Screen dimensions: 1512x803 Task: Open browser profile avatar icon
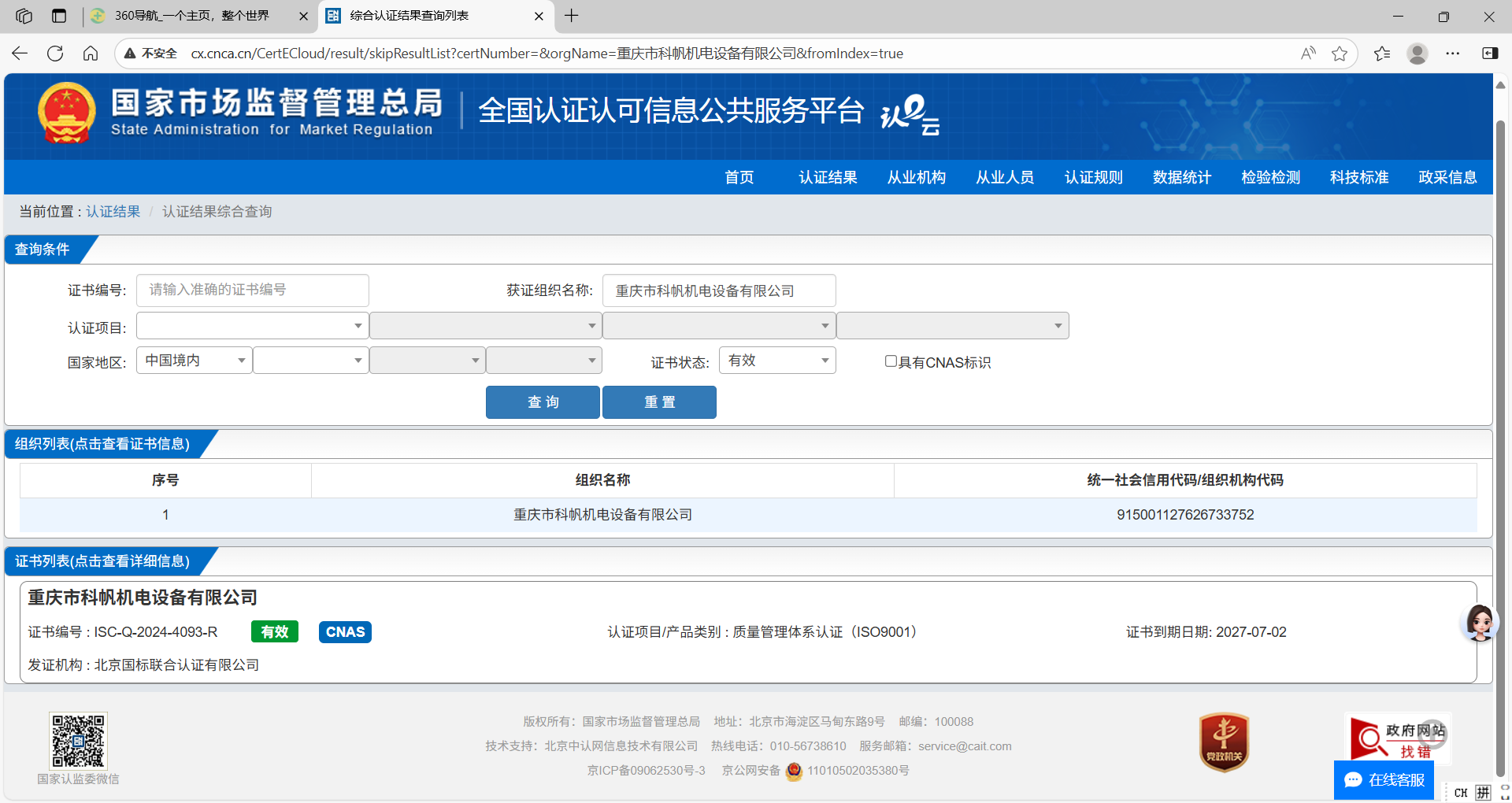click(x=1417, y=54)
